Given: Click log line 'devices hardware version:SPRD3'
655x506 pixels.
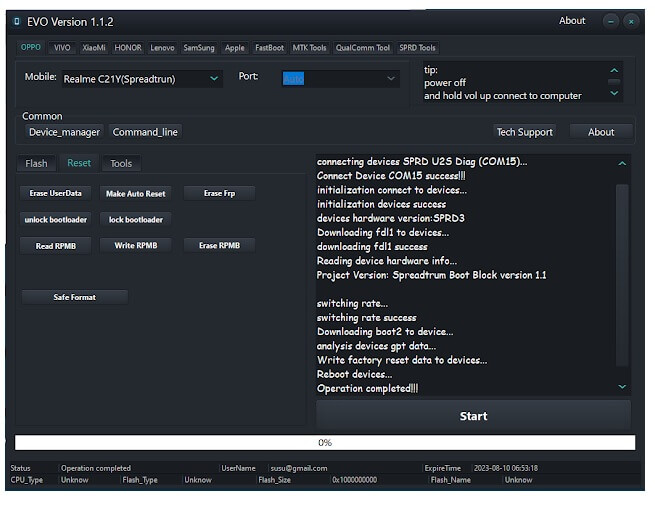Looking at the screenshot, I should pyautogui.click(x=391, y=218).
